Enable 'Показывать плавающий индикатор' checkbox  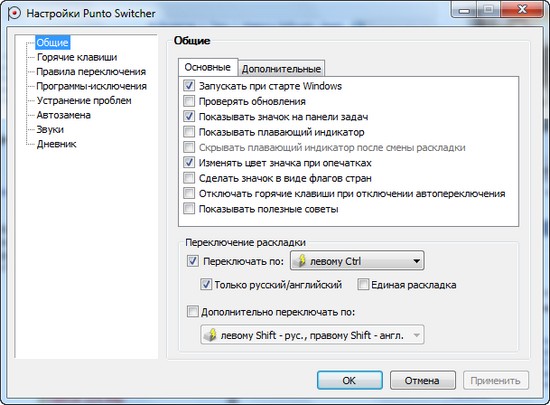[x=189, y=132]
